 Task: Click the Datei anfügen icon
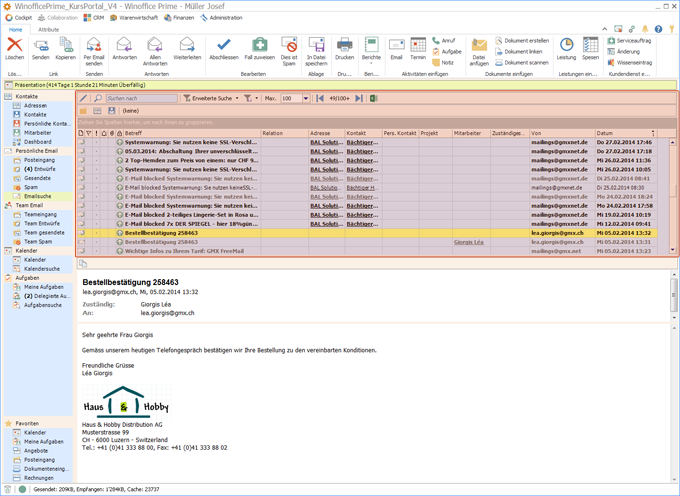coord(479,45)
